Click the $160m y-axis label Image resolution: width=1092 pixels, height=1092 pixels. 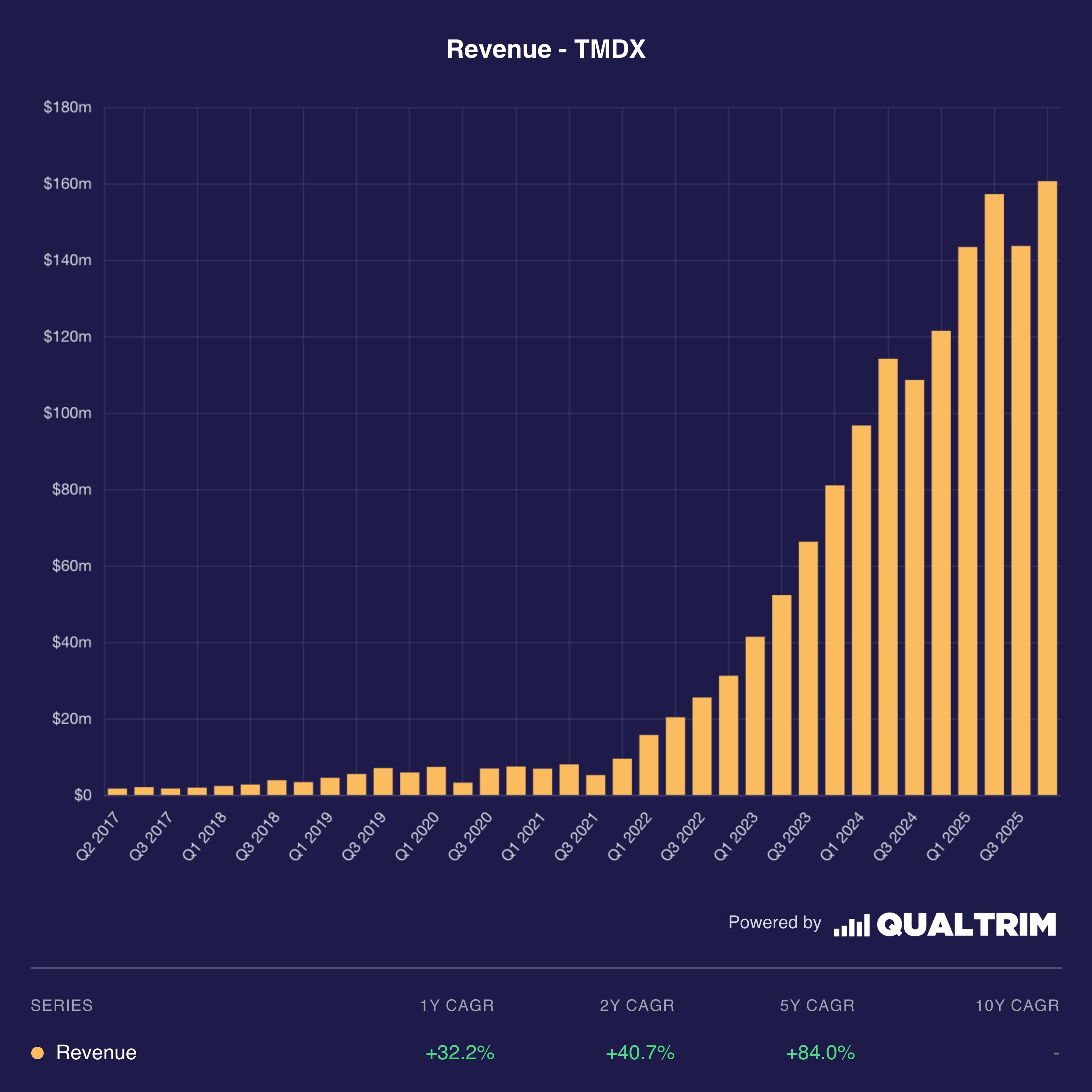[x=67, y=184]
